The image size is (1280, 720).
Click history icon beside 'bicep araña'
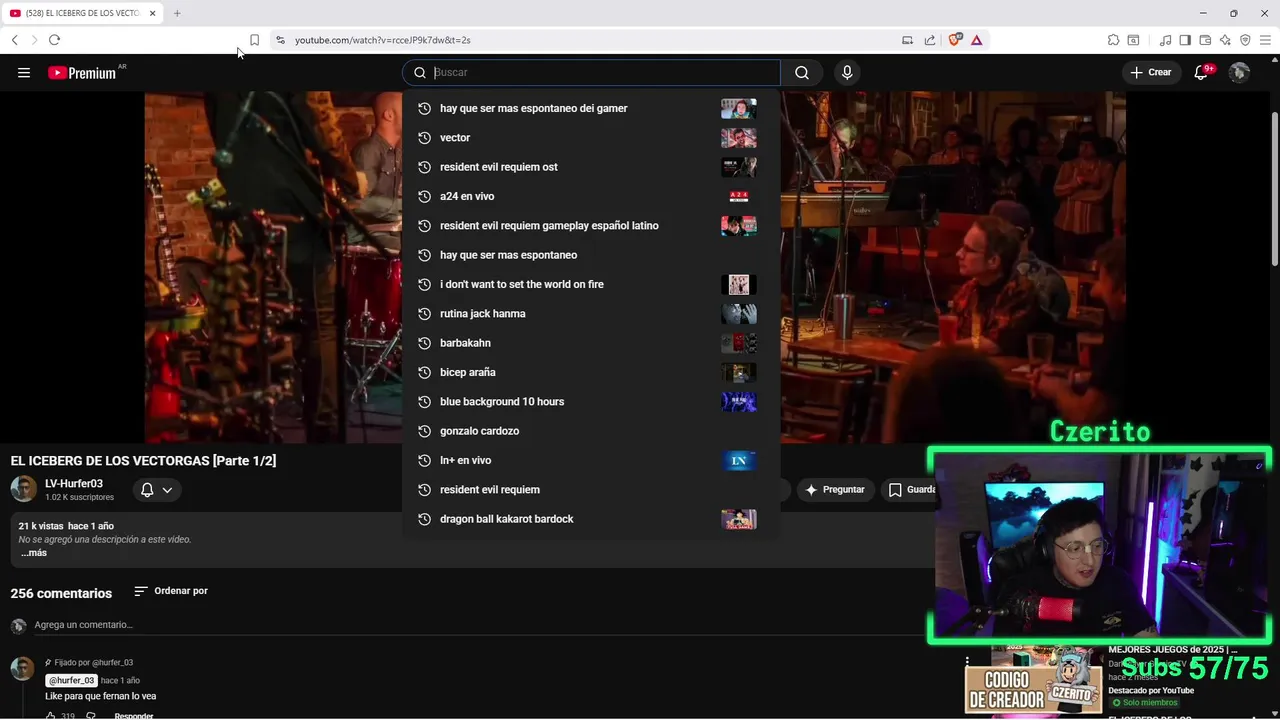tap(424, 372)
